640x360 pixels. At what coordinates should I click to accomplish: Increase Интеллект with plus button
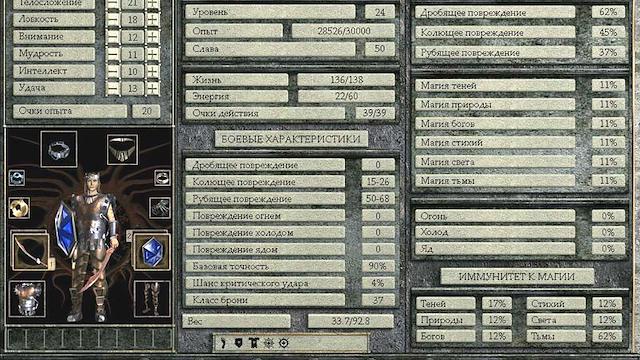point(152,71)
